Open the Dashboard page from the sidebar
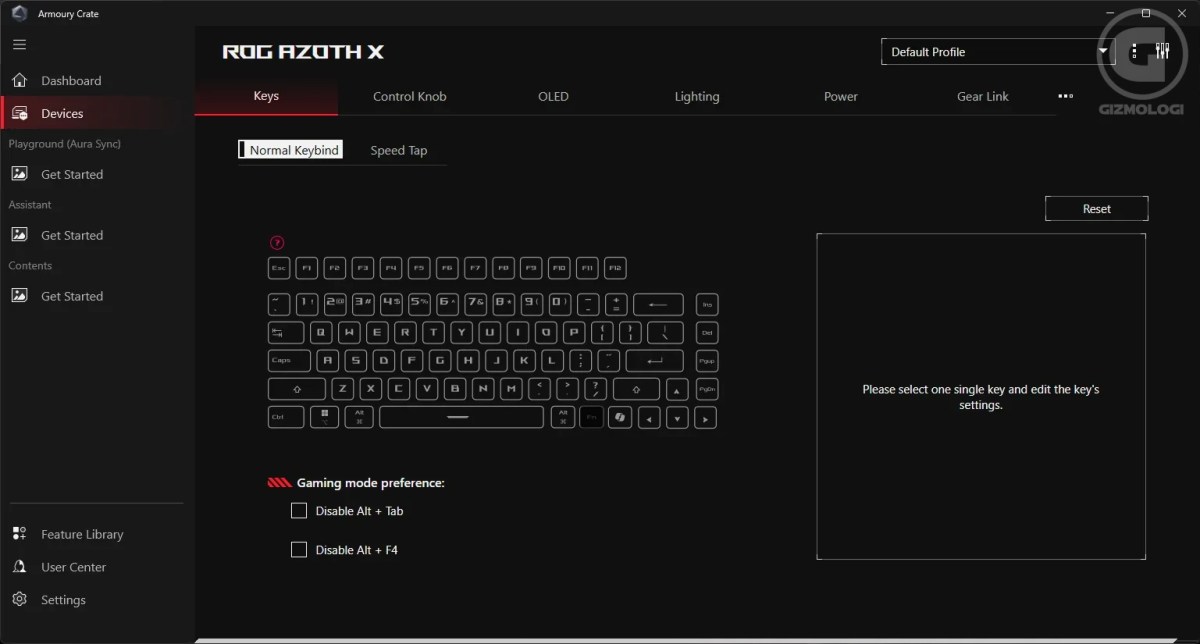Viewport: 1200px width, 644px height. coord(70,81)
